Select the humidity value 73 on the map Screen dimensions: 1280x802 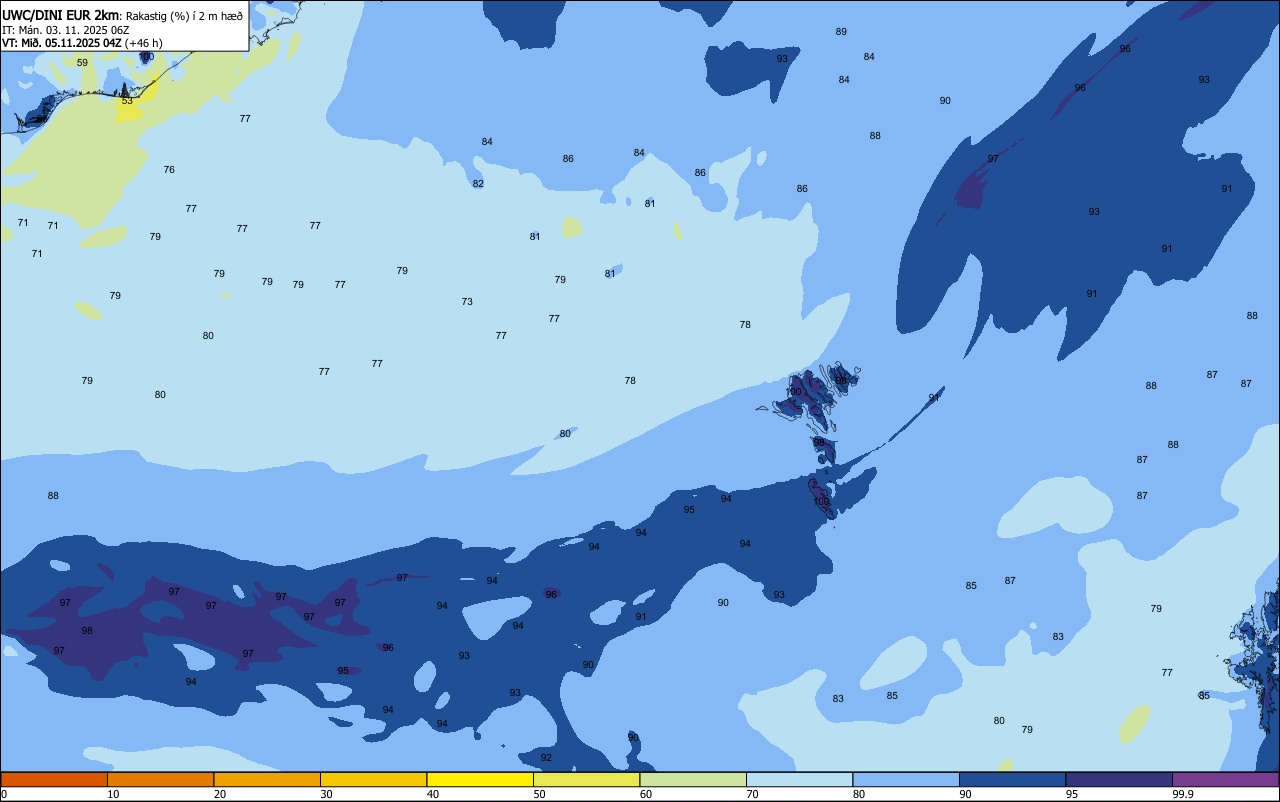click(467, 302)
